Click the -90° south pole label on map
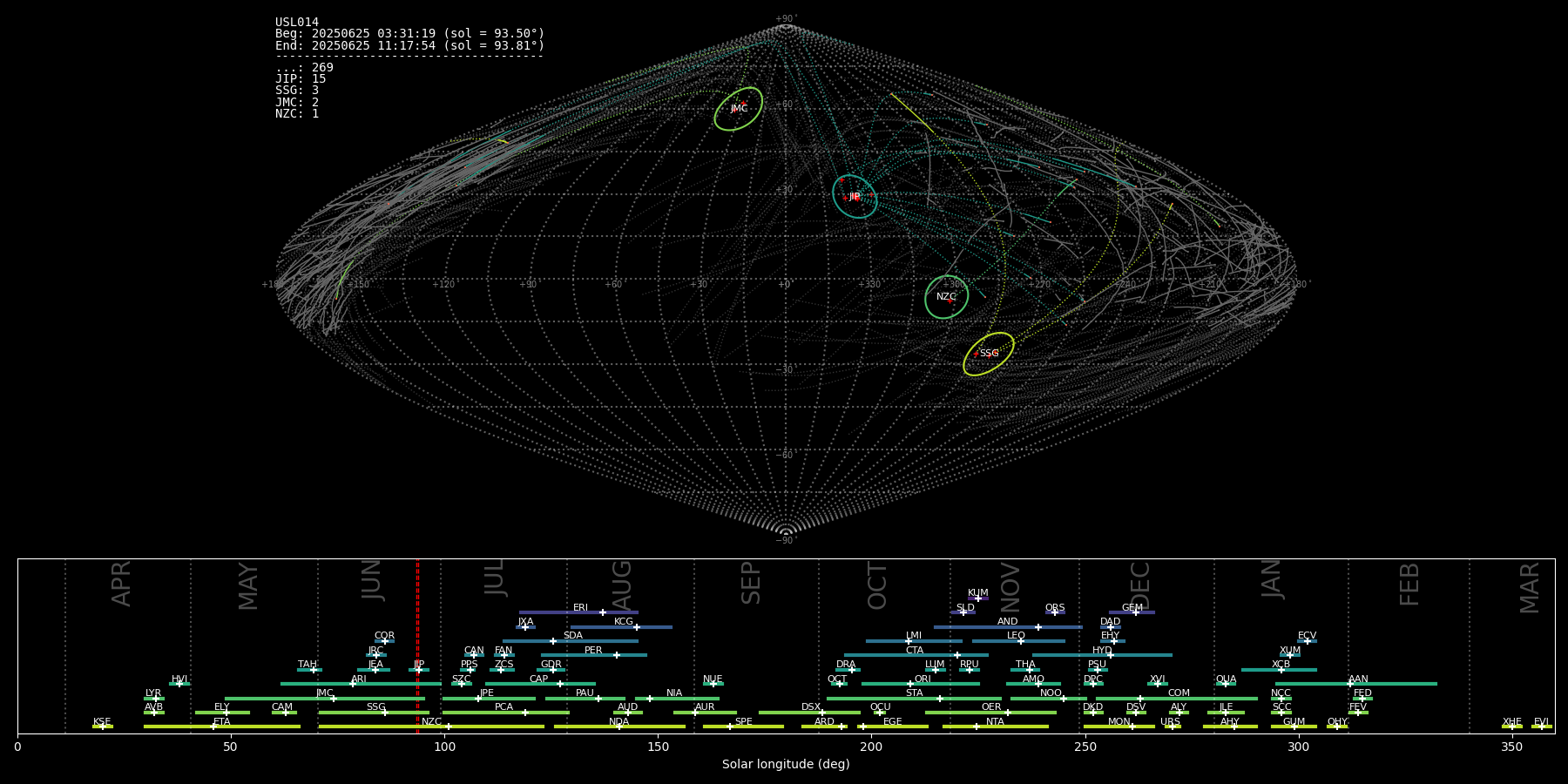The height and width of the screenshot is (784, 1568). point(786,541)
